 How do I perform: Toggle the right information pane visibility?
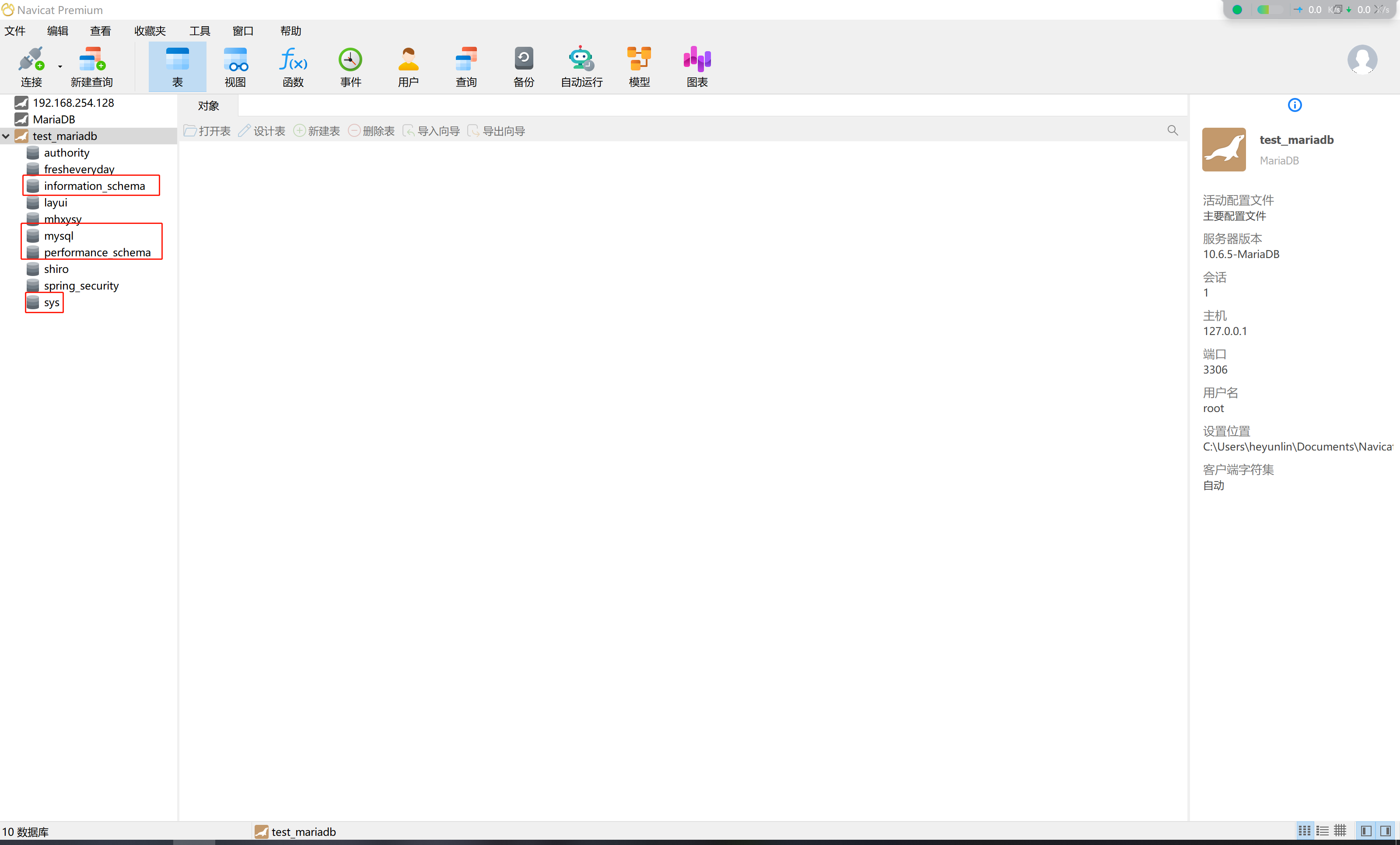[1385, 831]
